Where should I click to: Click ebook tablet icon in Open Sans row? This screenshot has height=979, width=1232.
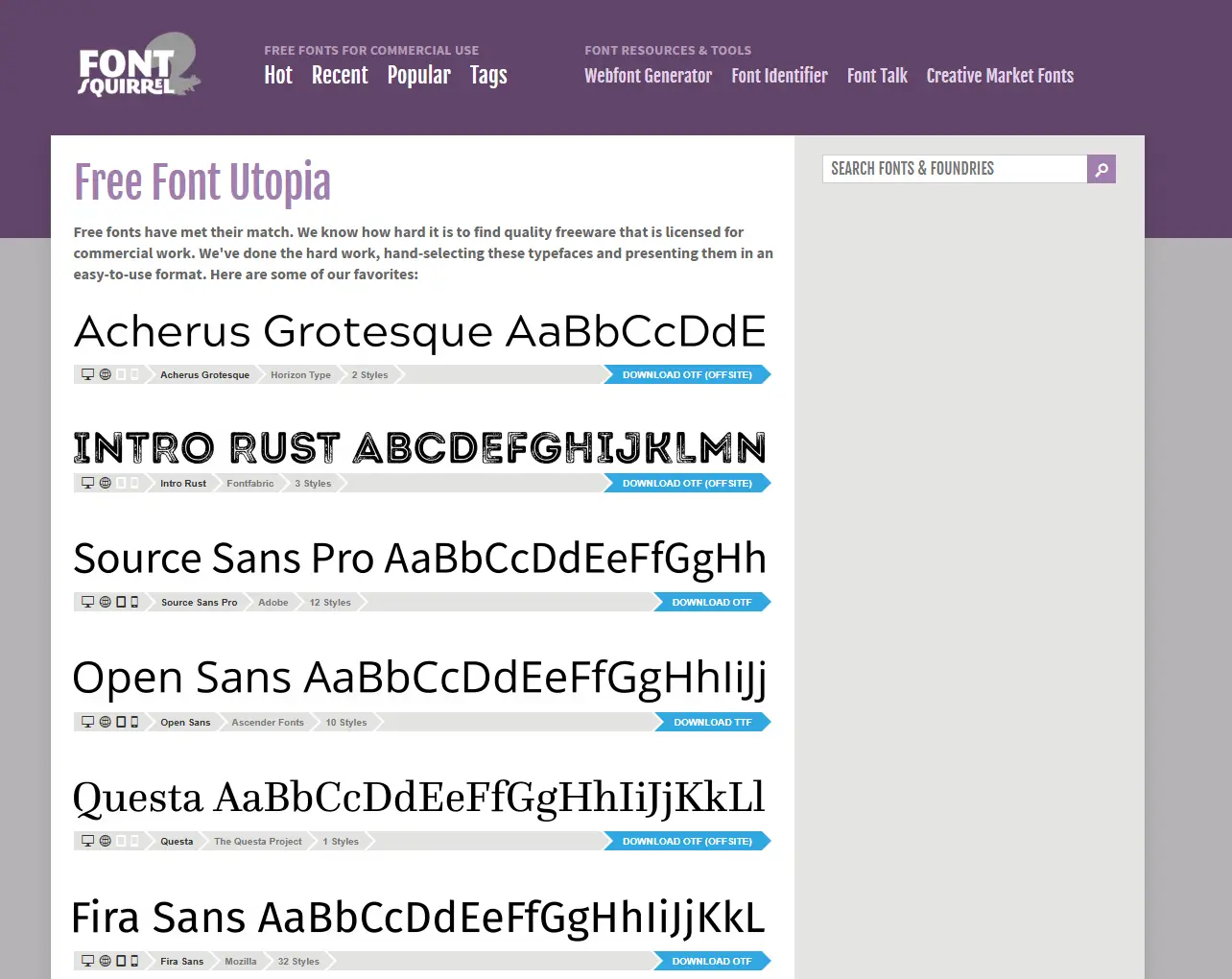[x=121, y=722]
